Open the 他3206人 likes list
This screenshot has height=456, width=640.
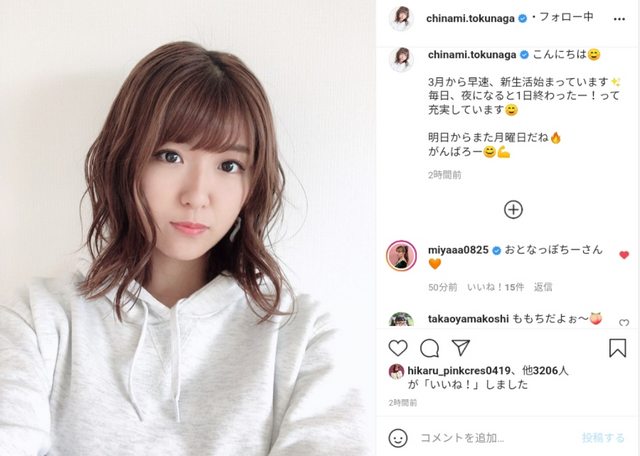pos(545,371)
